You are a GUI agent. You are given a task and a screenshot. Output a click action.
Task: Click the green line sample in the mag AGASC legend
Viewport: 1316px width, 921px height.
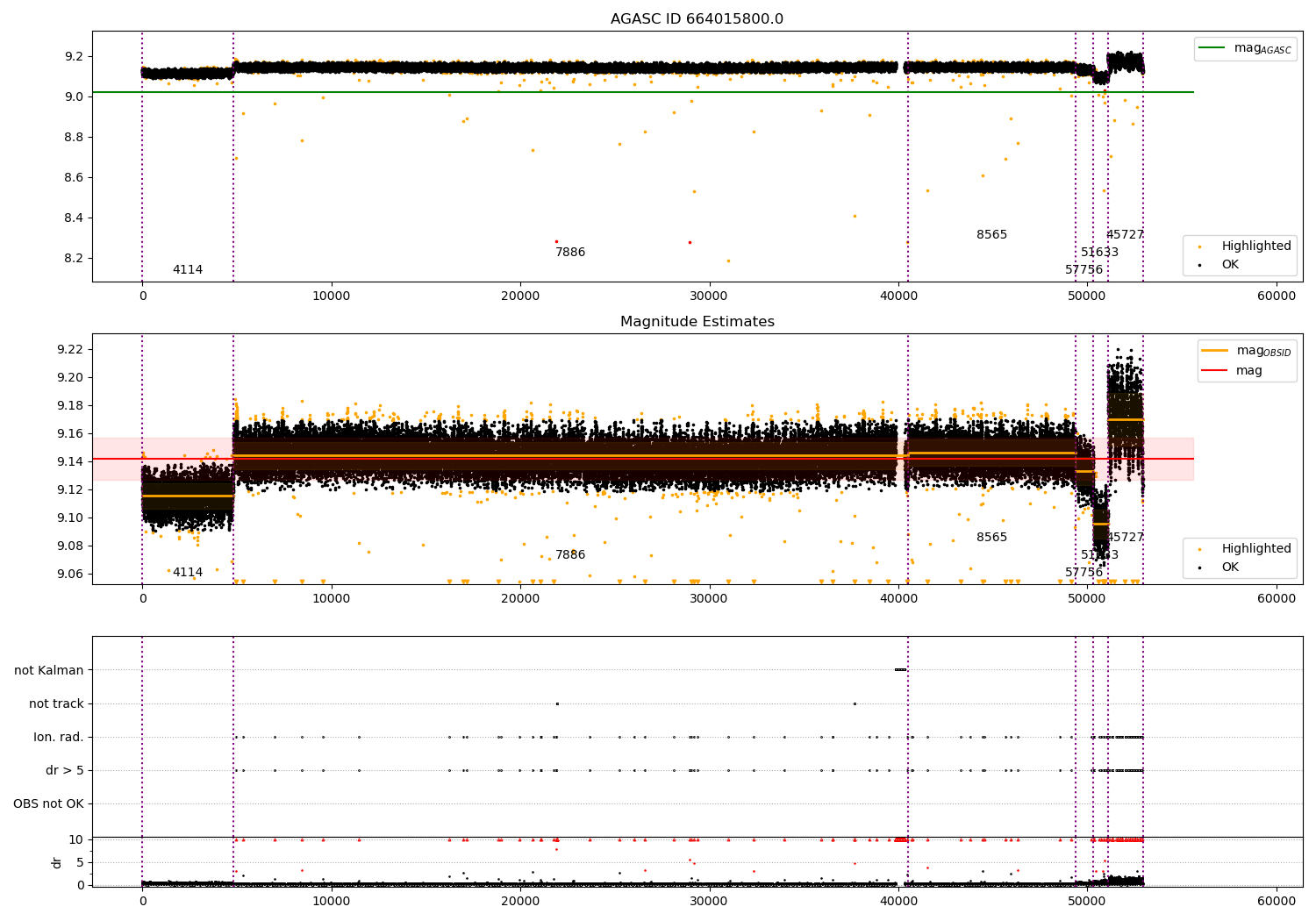(x=1212, y=48)
